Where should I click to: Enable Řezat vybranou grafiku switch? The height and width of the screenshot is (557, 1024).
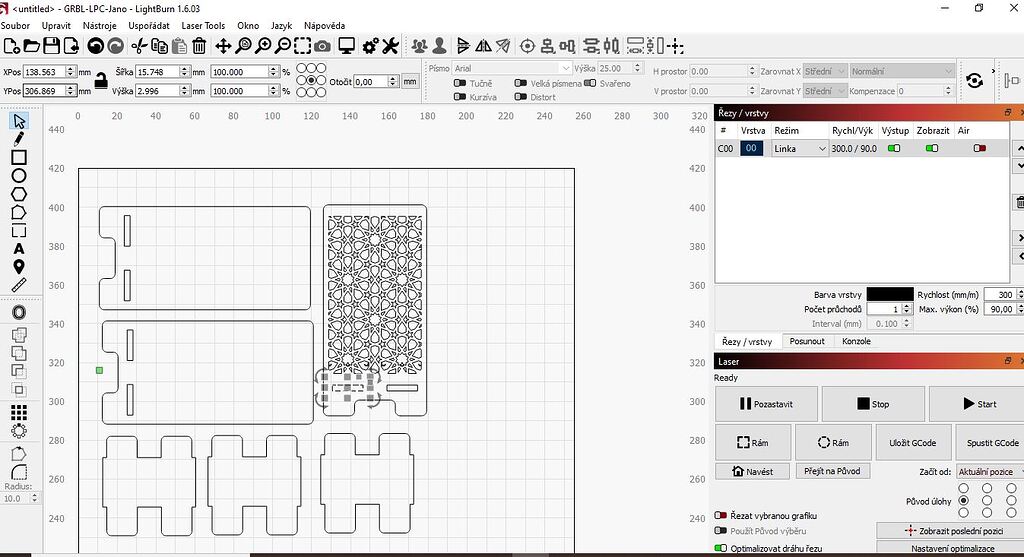[x=720, y=515]
